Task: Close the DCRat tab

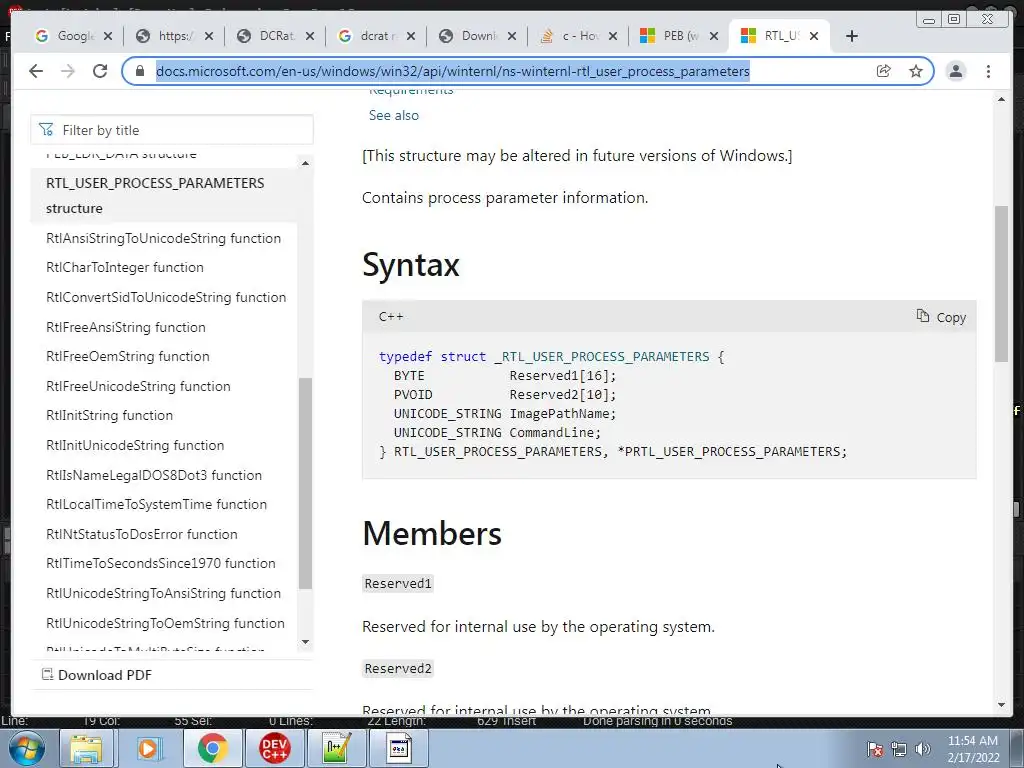Action: pyautogui.click(x=310, y=36)
